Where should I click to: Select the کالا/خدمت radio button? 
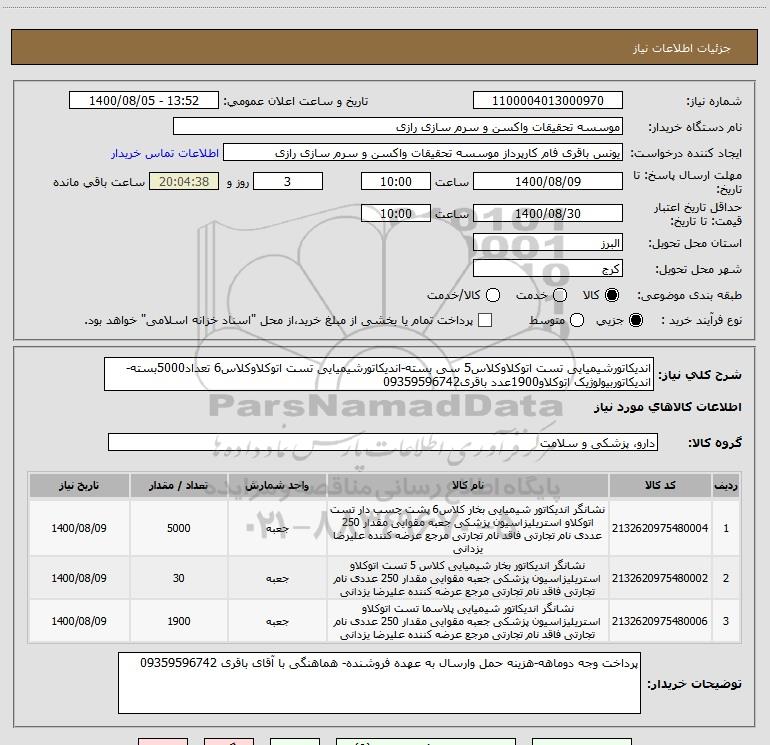(x=493, y=295)
